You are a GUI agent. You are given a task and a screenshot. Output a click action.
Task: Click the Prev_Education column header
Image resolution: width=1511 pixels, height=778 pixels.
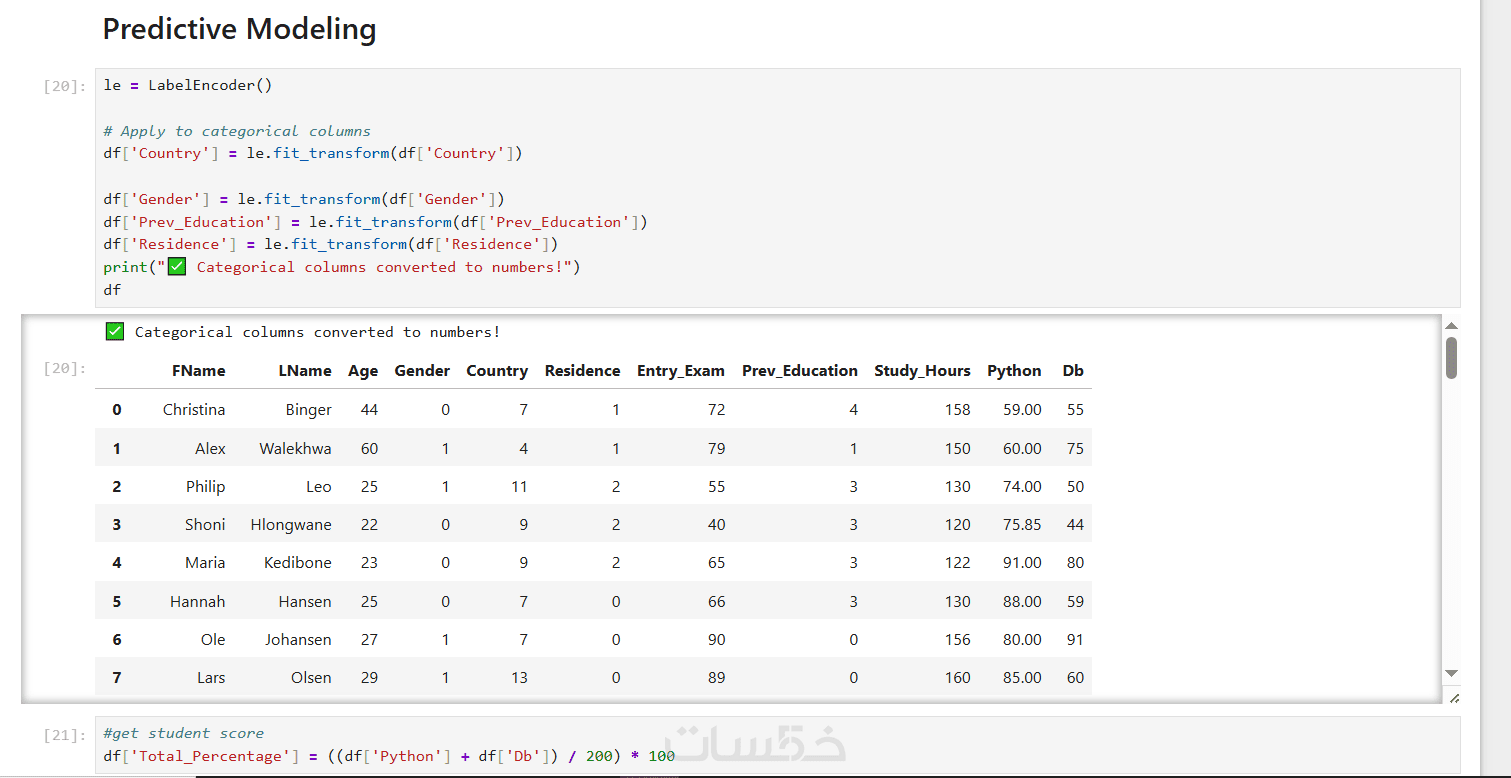point(799,371)
